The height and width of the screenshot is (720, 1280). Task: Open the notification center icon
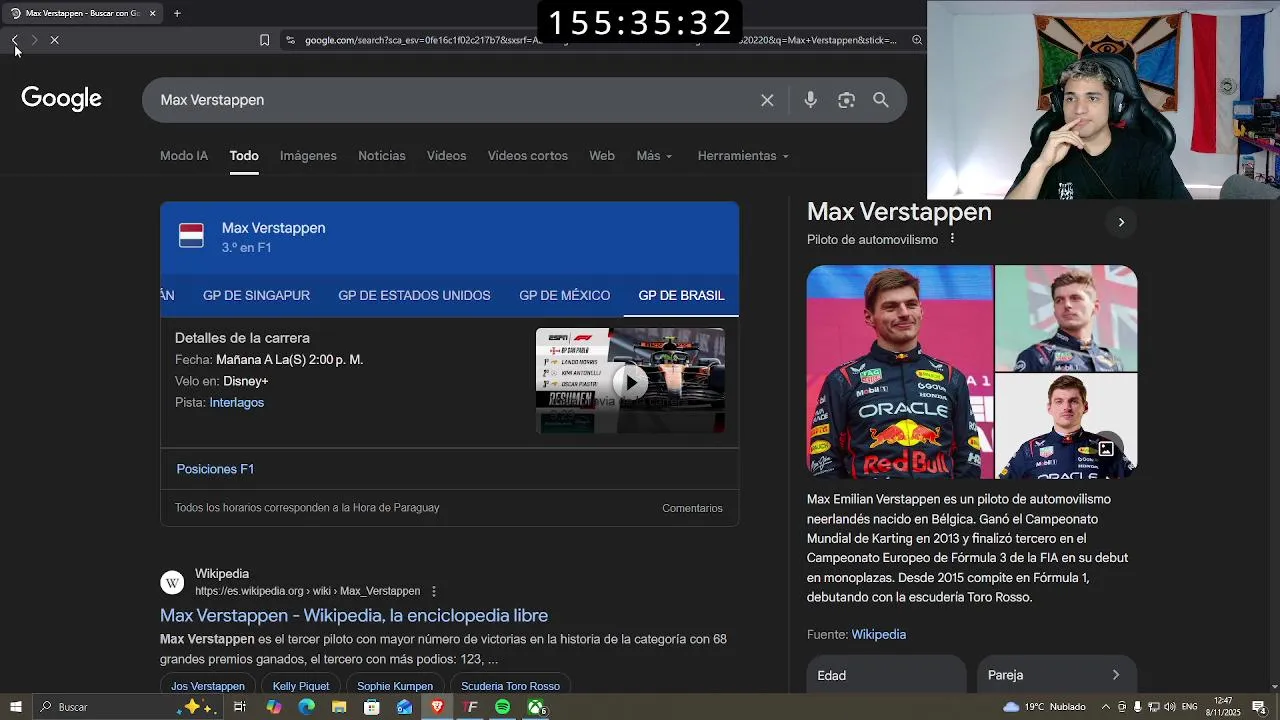point(1259,707)
